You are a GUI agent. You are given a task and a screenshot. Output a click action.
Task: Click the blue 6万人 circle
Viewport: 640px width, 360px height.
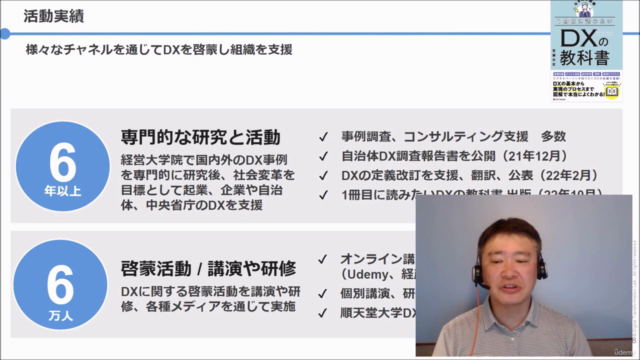pyautogui.click(x=60, y=284)
